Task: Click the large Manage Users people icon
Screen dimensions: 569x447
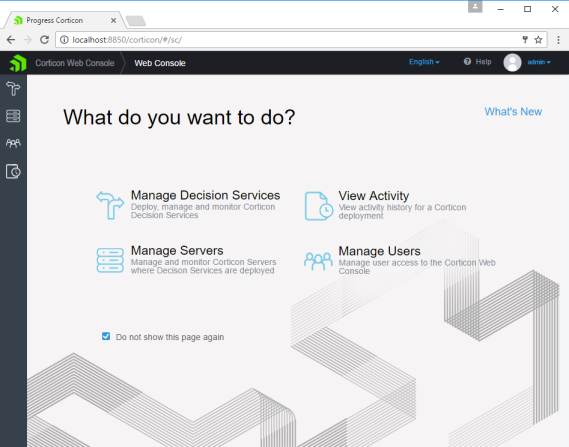Action: pyautogui.click(x=318, y=261)
